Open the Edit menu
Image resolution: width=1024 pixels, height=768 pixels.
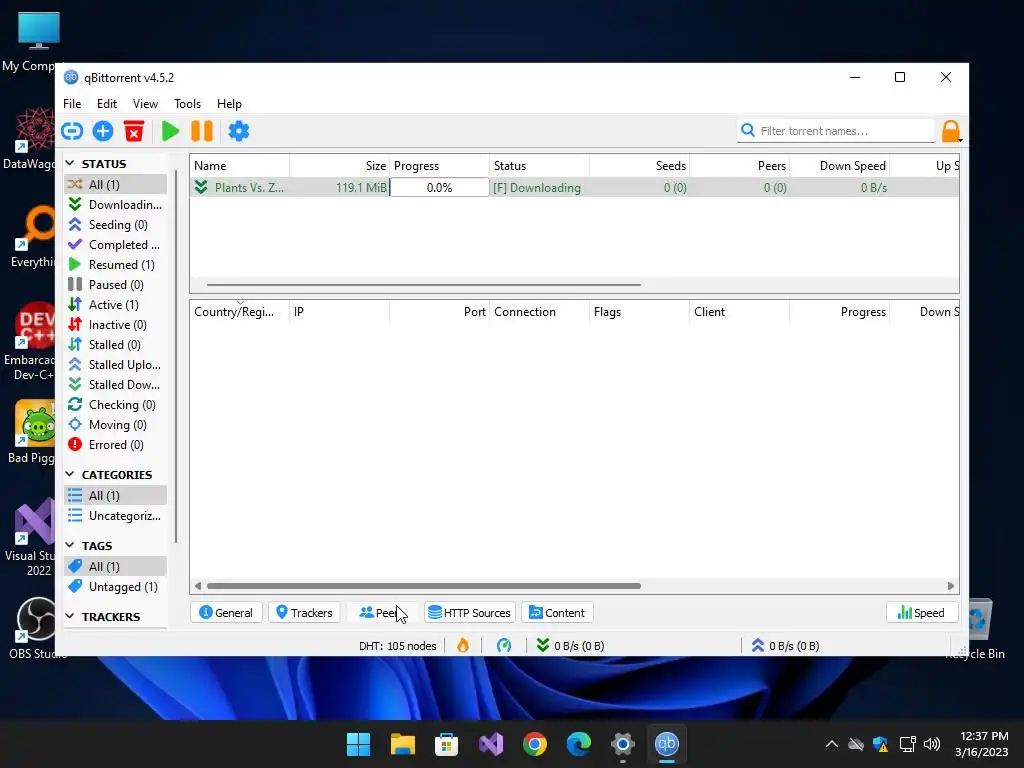(x=106, y=104)
